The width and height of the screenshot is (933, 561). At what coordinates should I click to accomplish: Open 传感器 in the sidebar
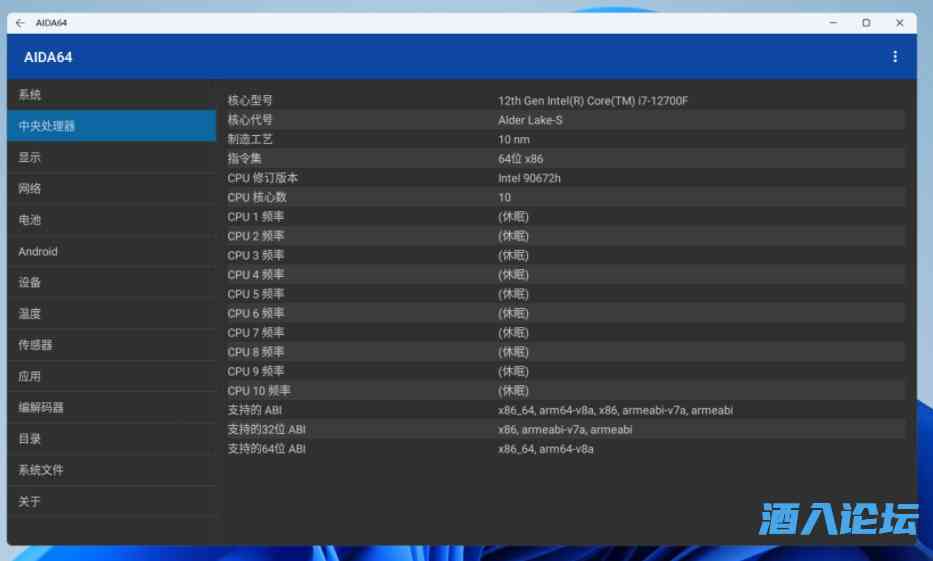point(111,345)
